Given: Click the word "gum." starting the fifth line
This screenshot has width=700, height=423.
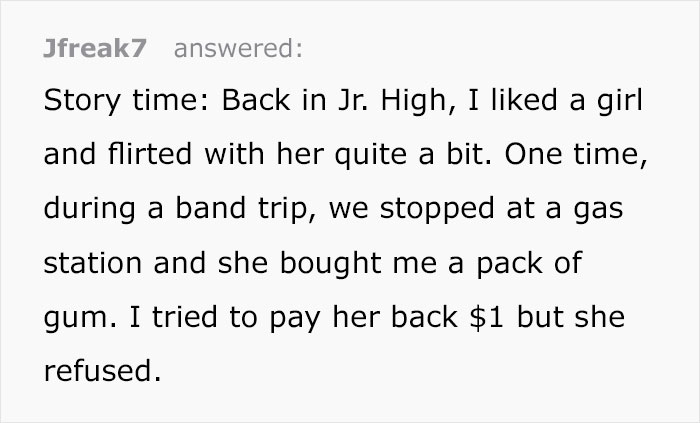Looking at the screenshot, I should (80, 319).
